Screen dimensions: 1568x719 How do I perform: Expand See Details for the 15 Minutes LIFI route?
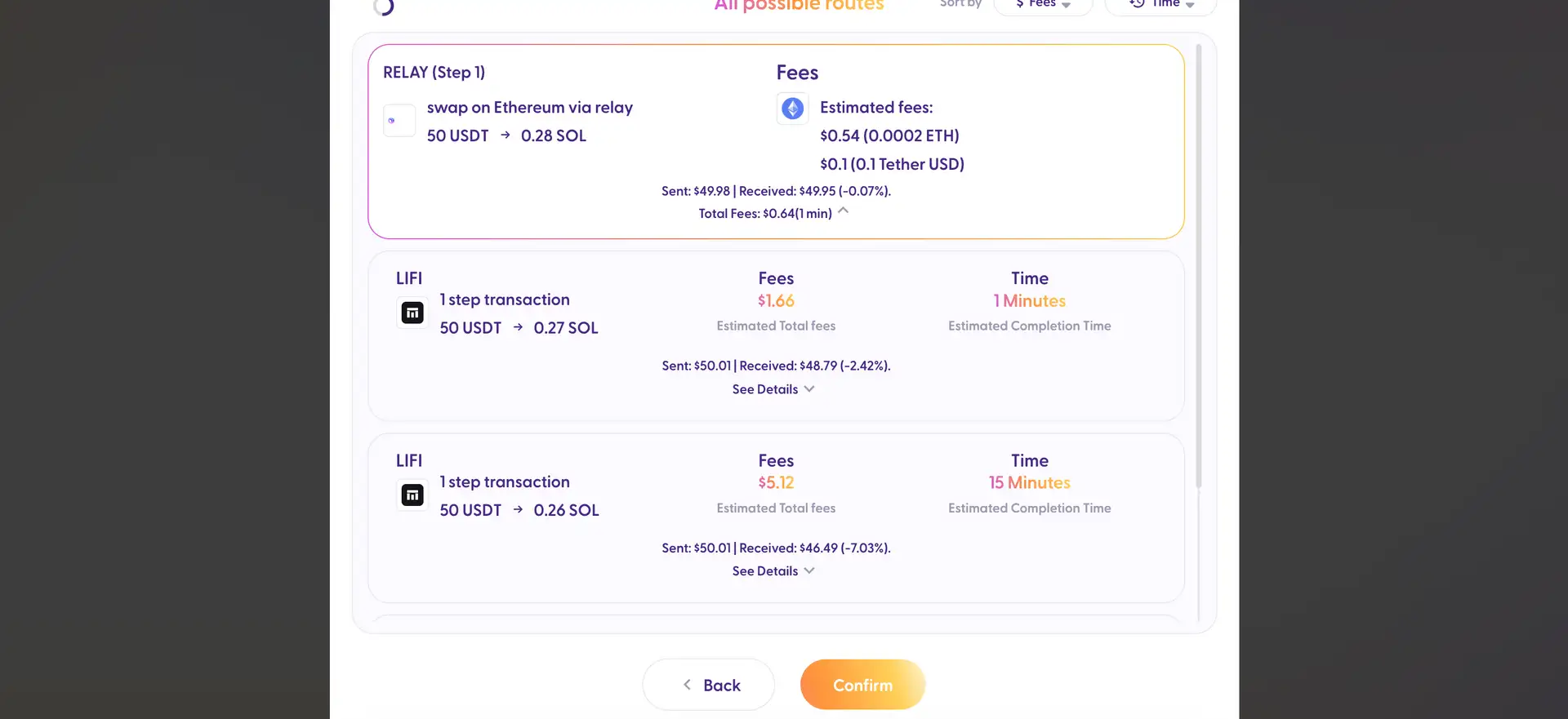pyautogui.click(x=773, y=571)
